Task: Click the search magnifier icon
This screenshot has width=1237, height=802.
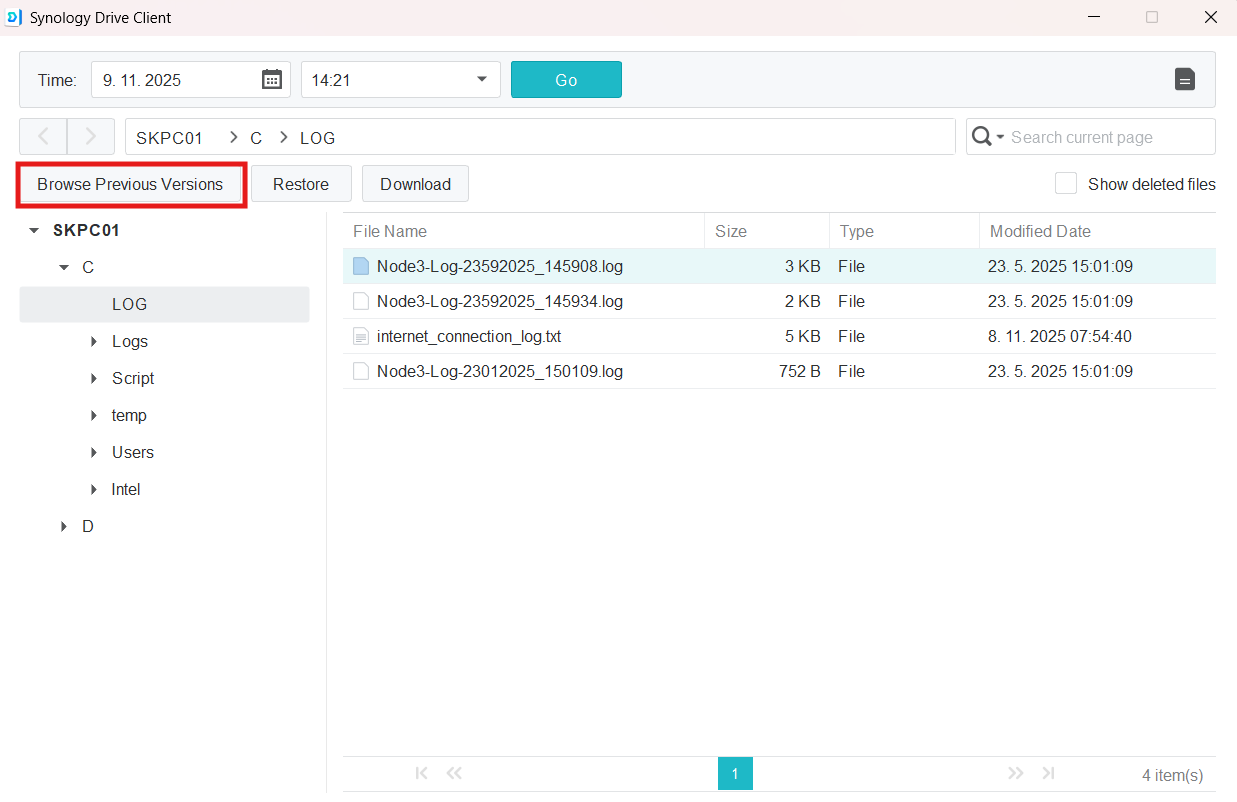Action: [x=982, y=137]
